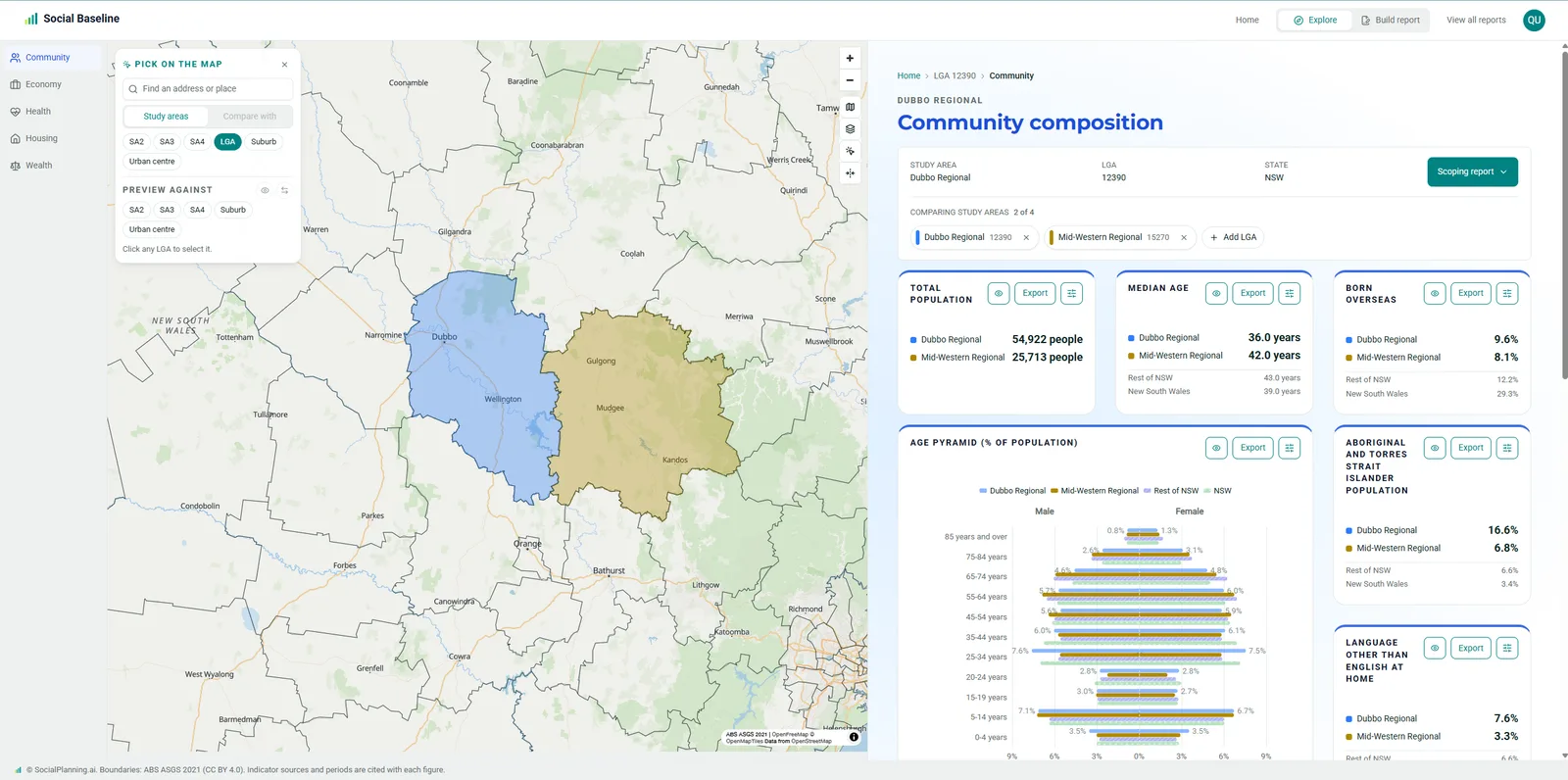The image size is (1568, 780).
Task: Click the LGA 12390 breadcrumb
Action: [x=955, y=75]
